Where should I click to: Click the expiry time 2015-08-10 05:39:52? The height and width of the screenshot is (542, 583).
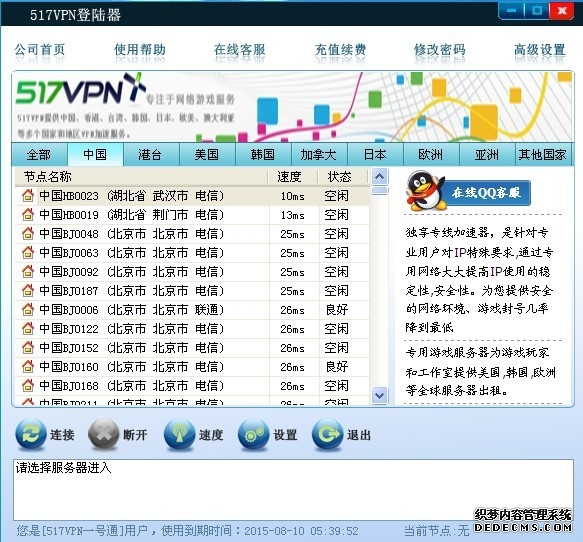pyautogui.click(x=301, y=530)
